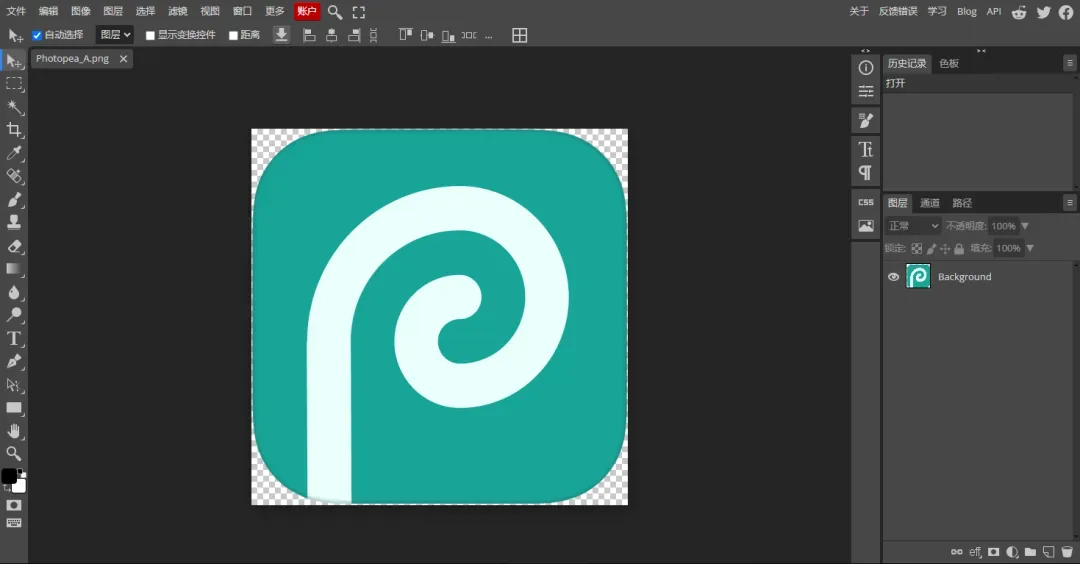Switch to the 色板 tab
This screenshot has height=564, width=1080.
point(949,63)
